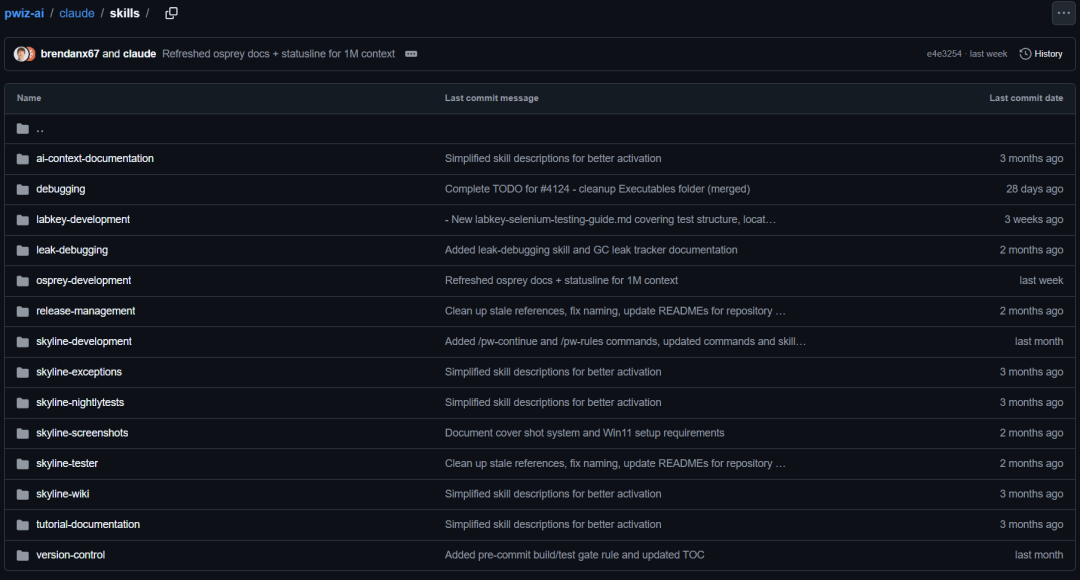Open the skyline-development folder
This screenshot has width=1080, height=580.
click(x=84, y=341)
